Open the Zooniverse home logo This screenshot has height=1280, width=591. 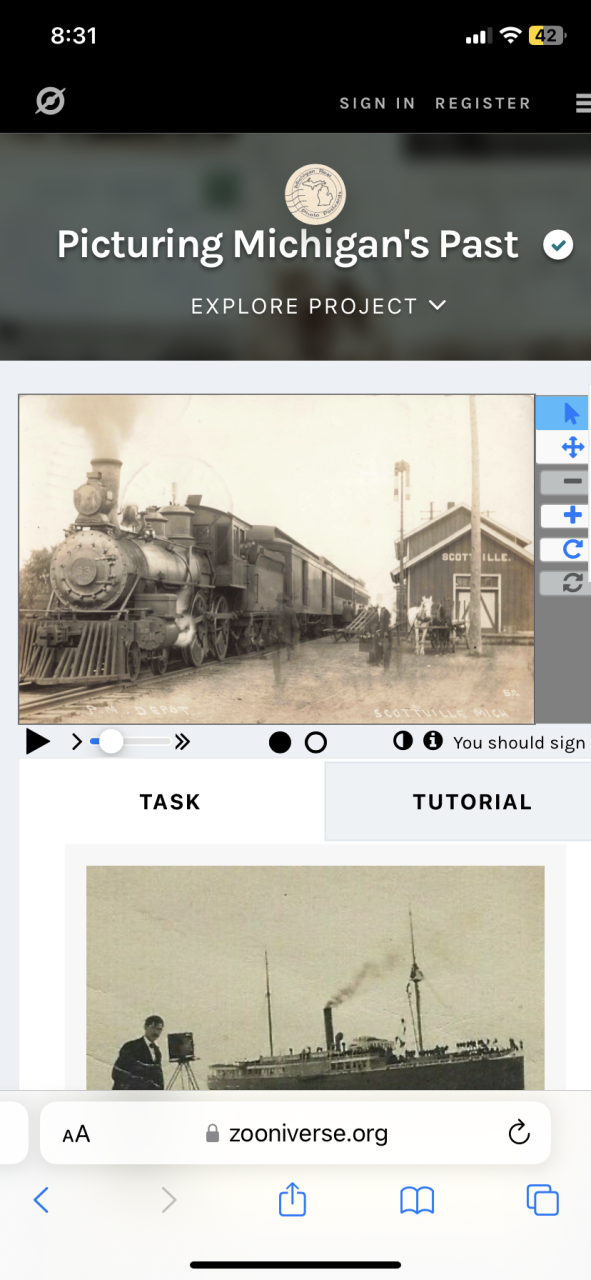(x=50, y=101)
